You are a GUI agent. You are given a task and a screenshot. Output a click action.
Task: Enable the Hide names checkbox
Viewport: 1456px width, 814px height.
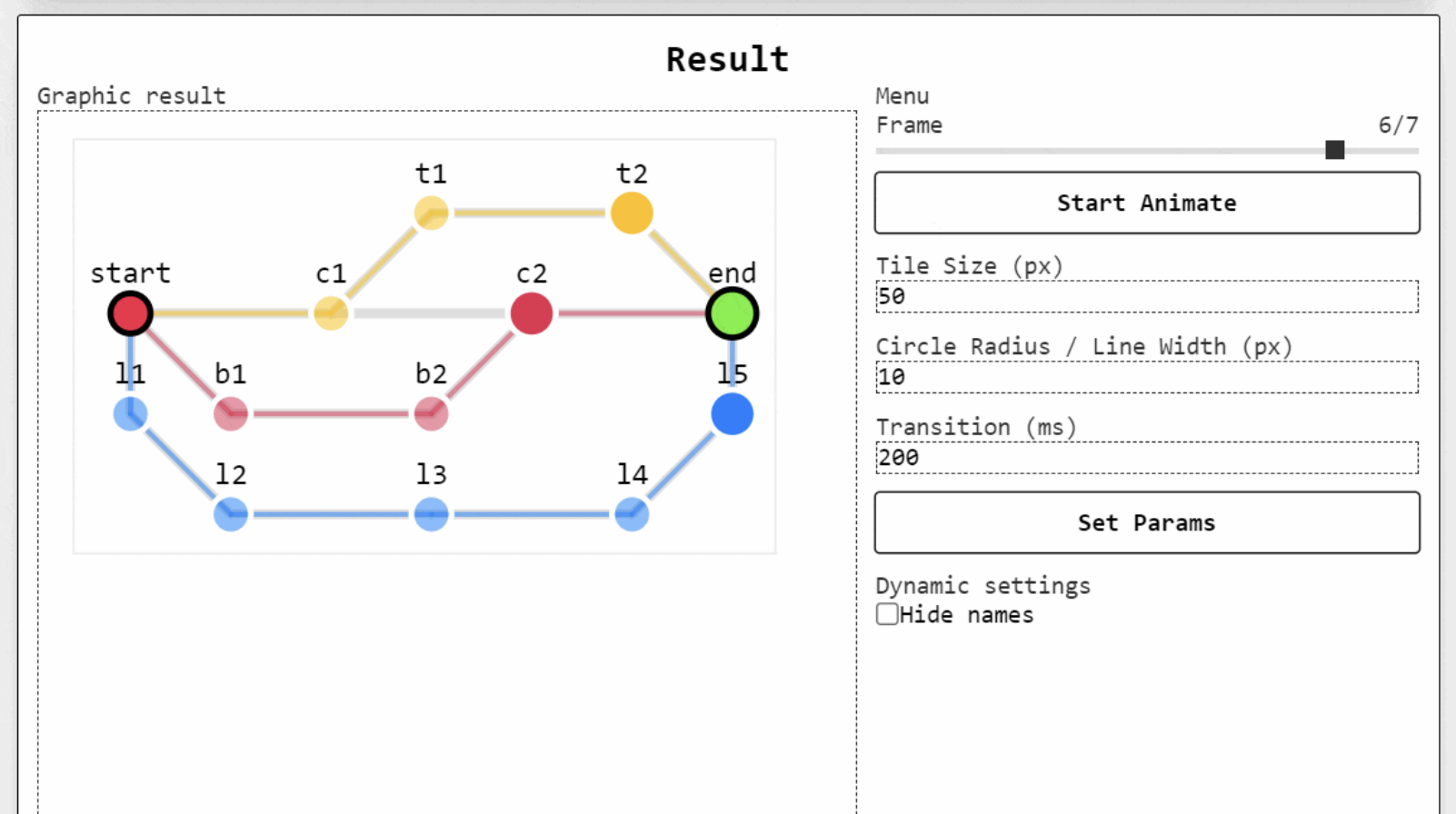(887, 614)
